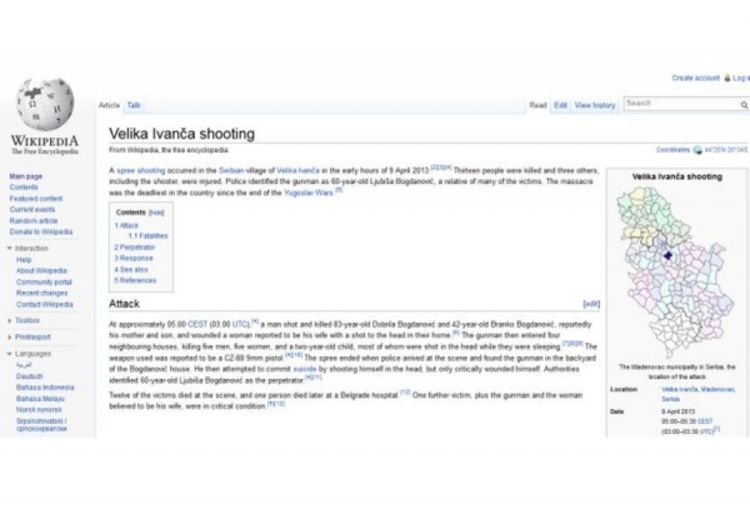
Task: Expand the Print/export sidebar section
Action: click(x=9, y=337)
